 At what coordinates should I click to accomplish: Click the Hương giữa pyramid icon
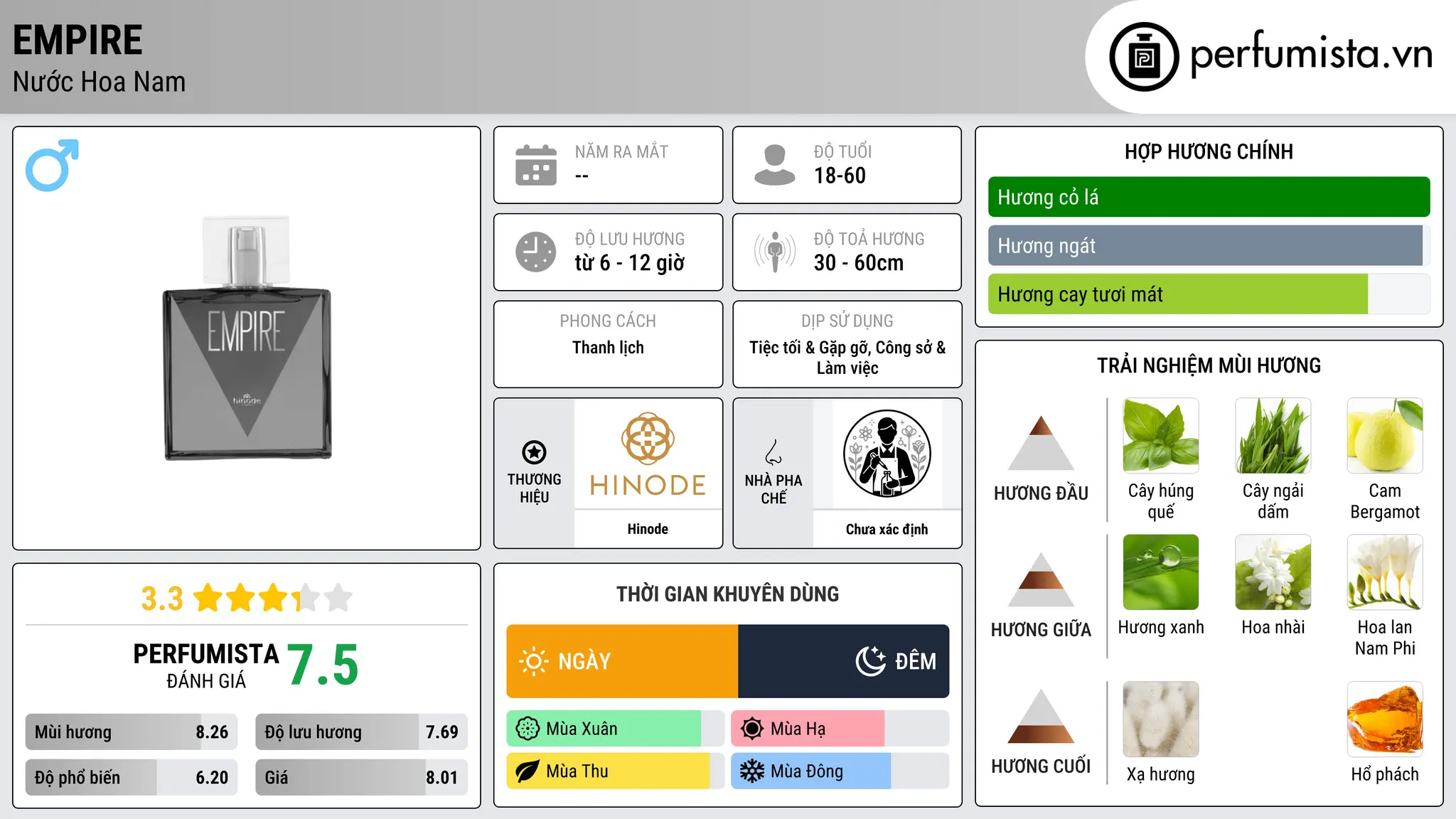click(1041, 579)
